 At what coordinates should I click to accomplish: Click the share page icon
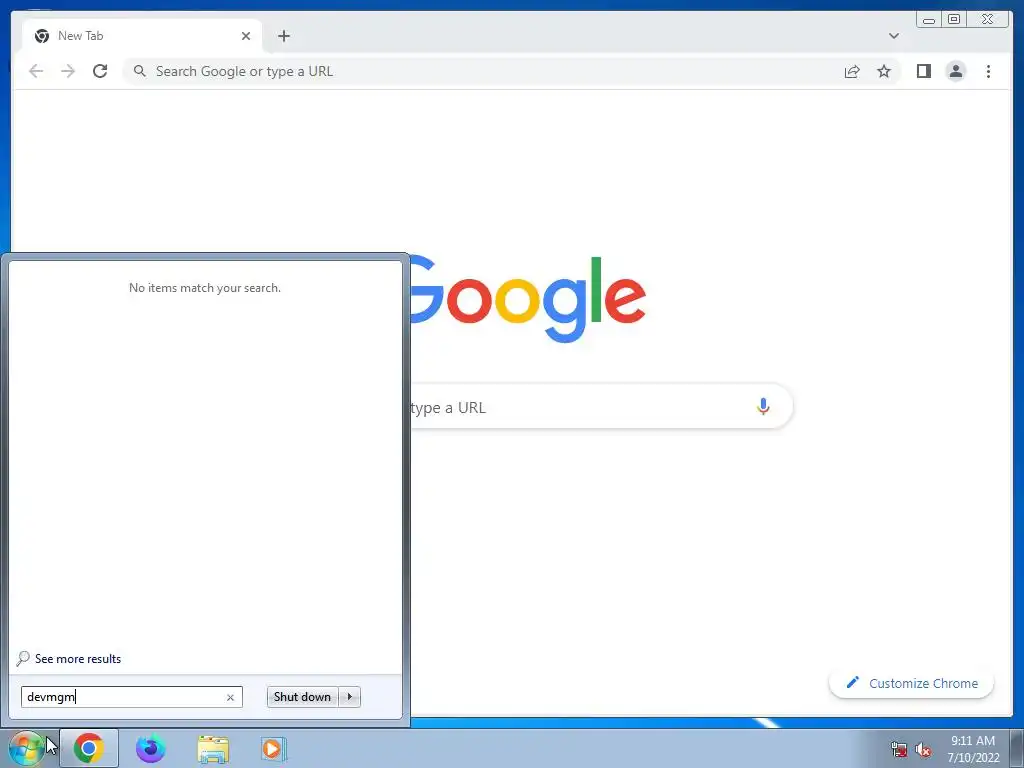pos(852,71)
